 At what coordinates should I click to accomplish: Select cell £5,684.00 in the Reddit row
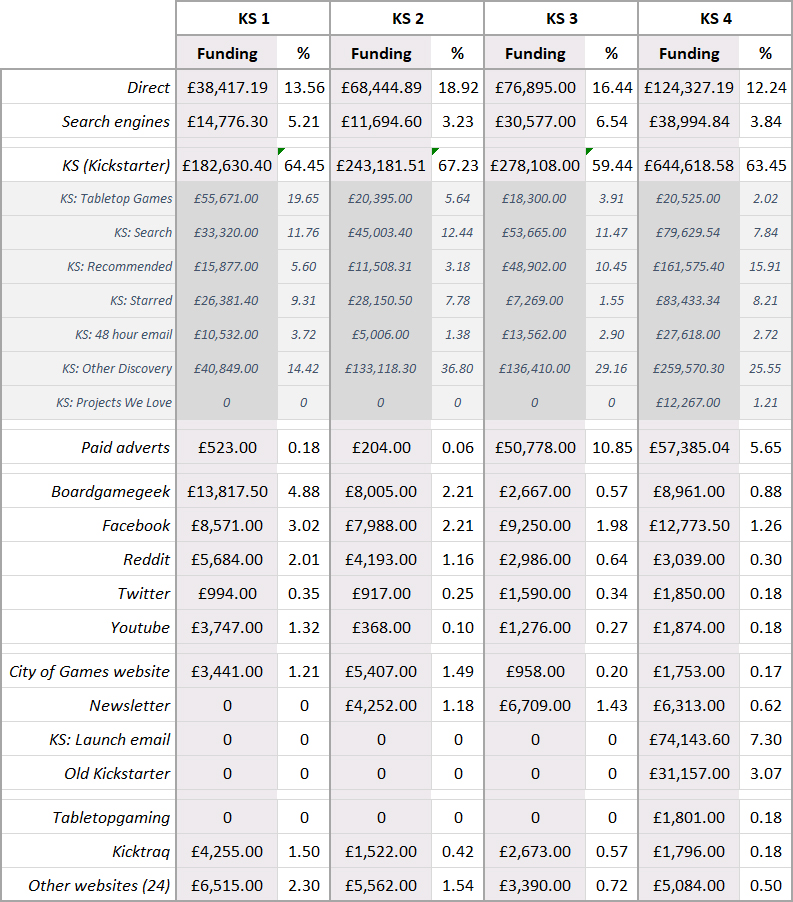click(227, 560)
